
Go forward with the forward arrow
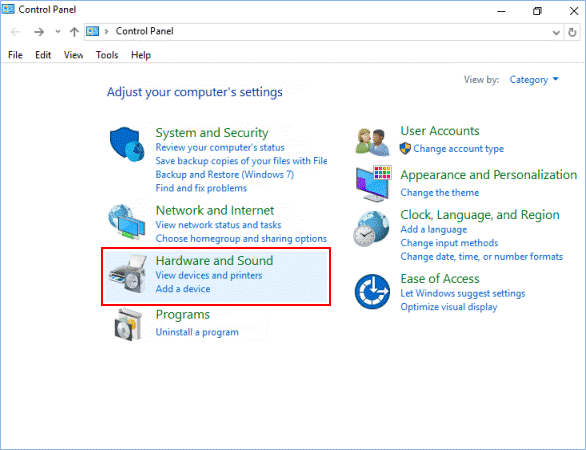[x=39, y=32]
